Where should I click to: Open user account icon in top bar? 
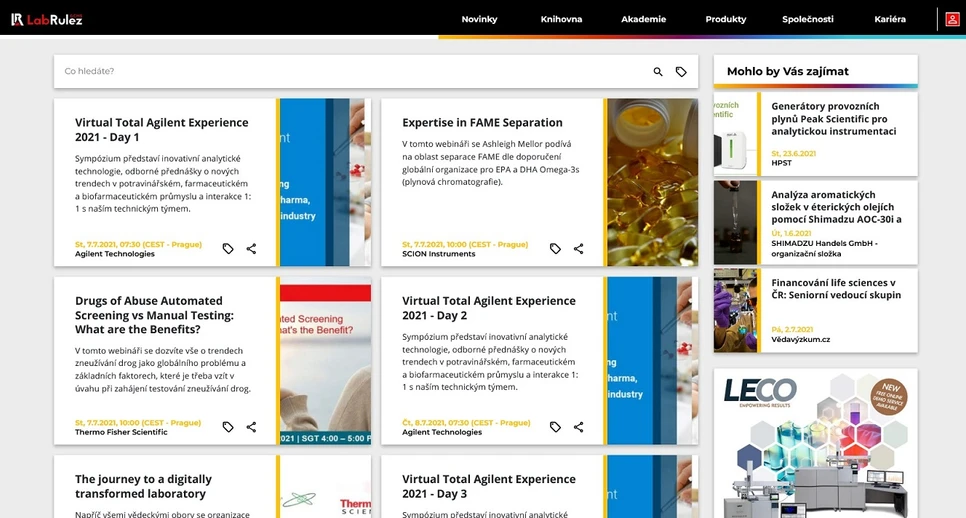click(x=952, y=19)
